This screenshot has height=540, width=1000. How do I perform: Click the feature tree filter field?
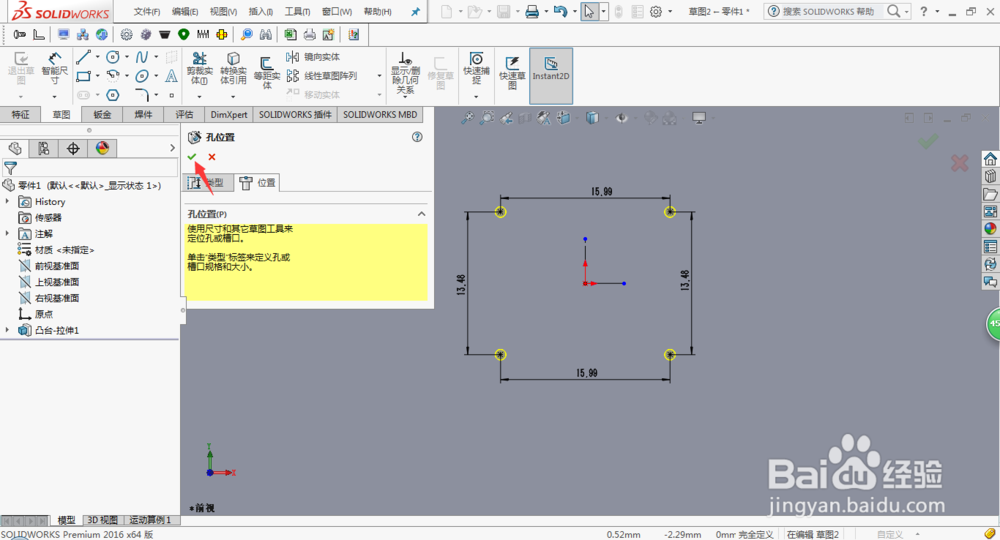coord(89,168)
